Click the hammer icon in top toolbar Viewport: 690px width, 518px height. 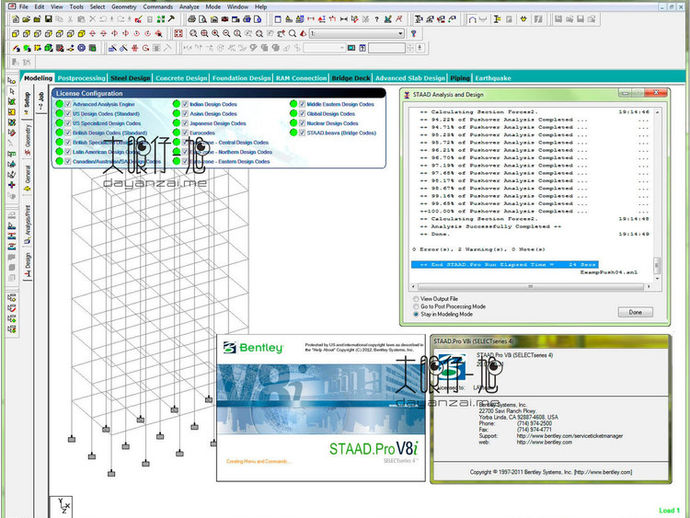coord(172,19)
